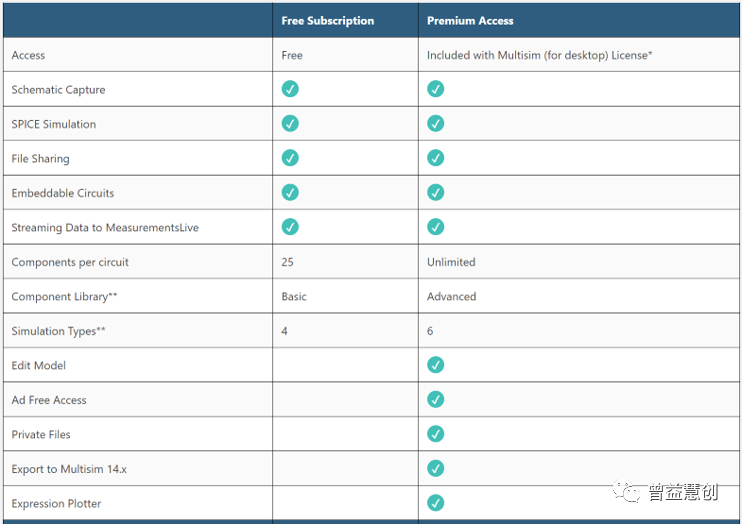Click the Unlimited value in Premium column
Viewport: 742px width, 524px height.
pyautogui.click(x=451, y=262)
